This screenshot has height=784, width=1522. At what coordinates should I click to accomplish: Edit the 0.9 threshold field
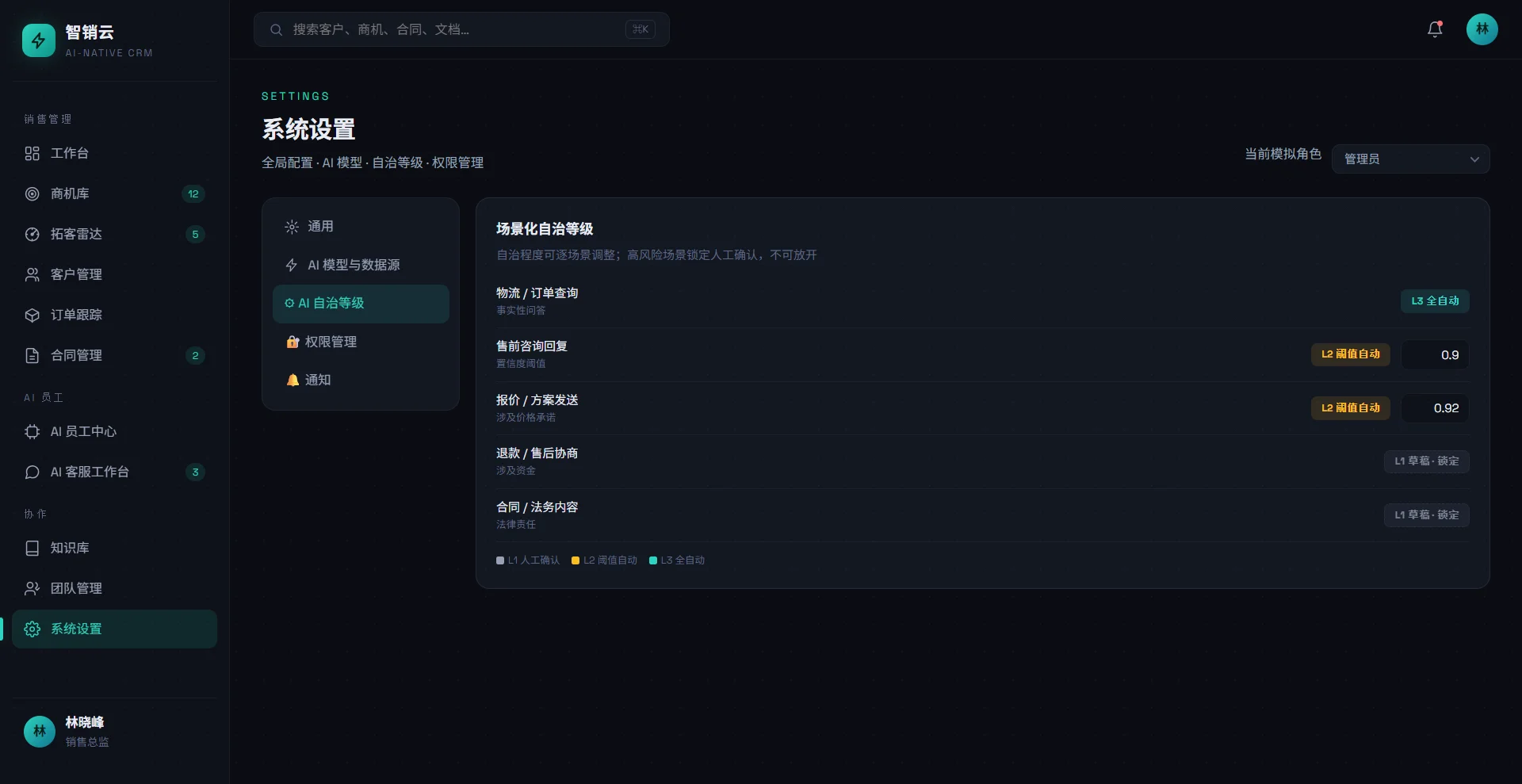1435,354
